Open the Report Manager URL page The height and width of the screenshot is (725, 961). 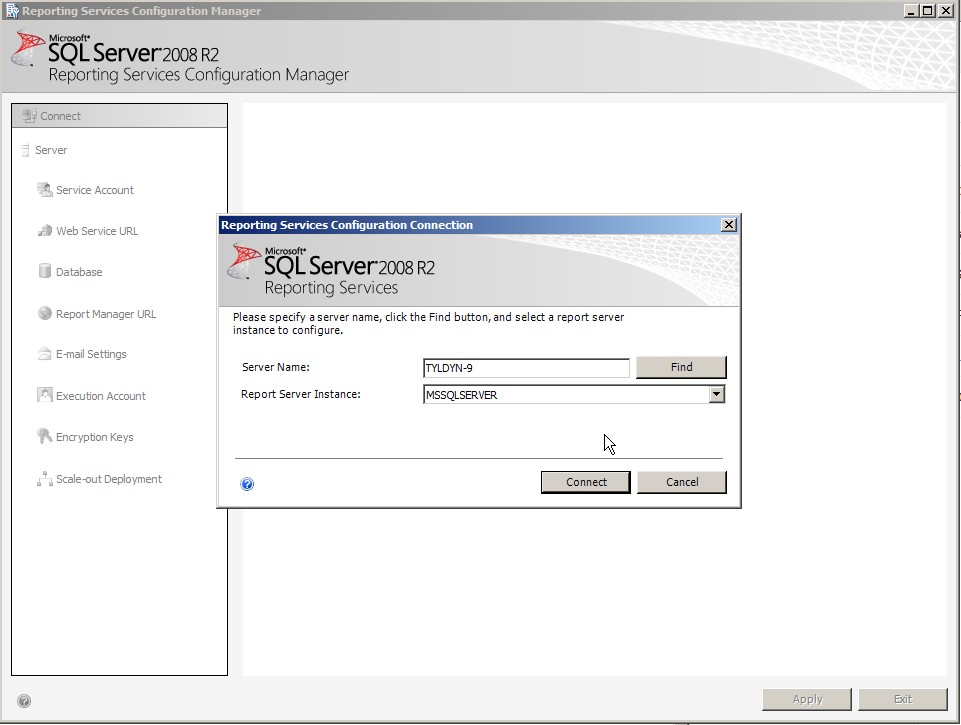[106, 314]
